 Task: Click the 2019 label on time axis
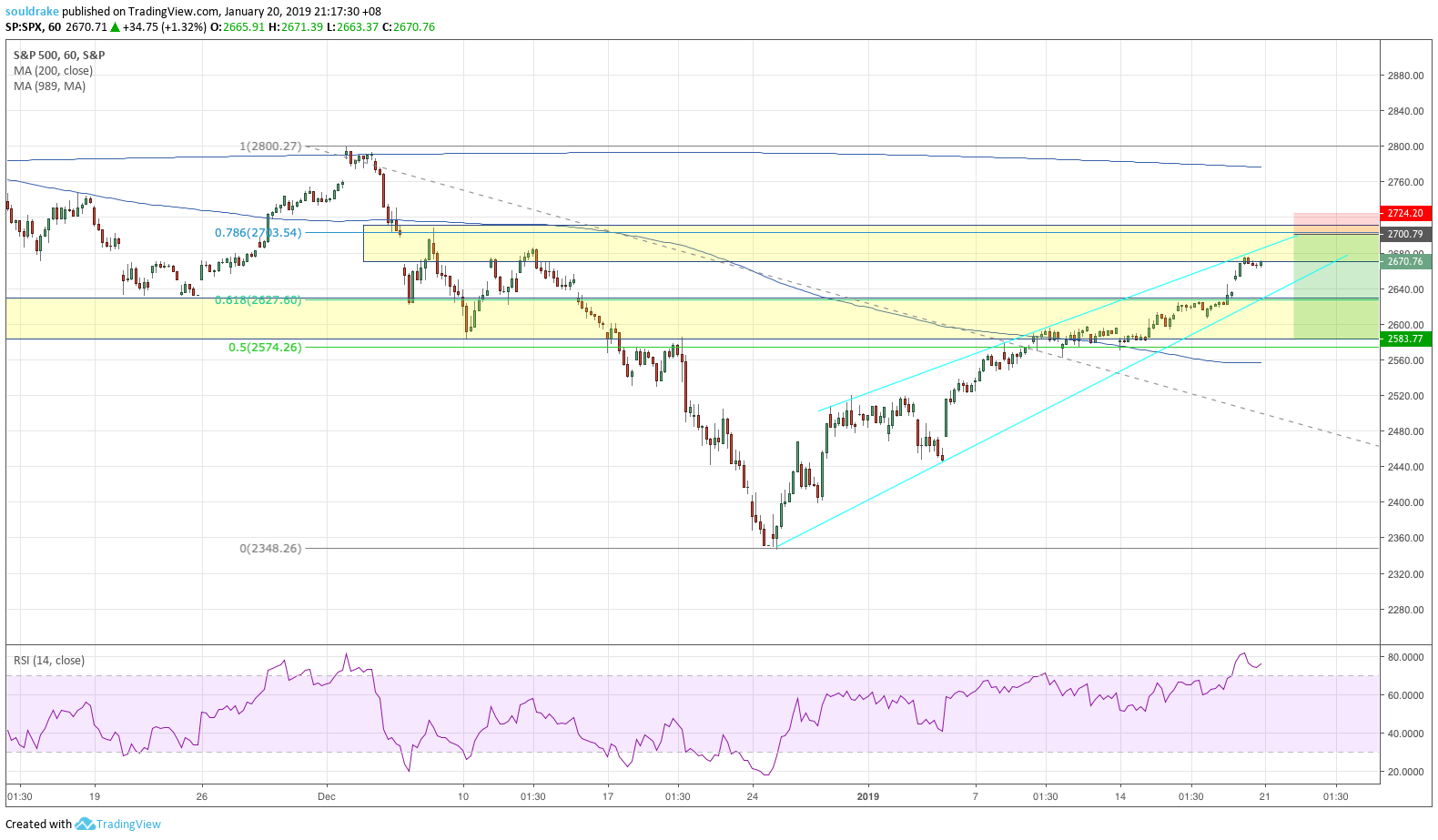click(x=869, y=796)
